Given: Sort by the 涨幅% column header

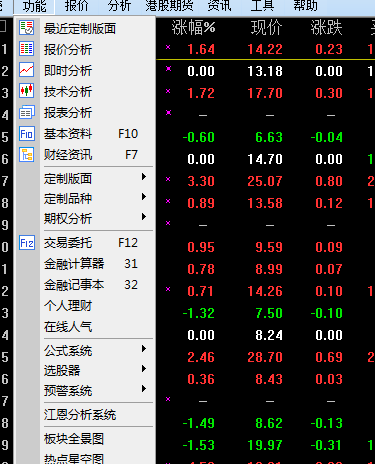Looking at the screenshot, I should [x=193, y=28].
